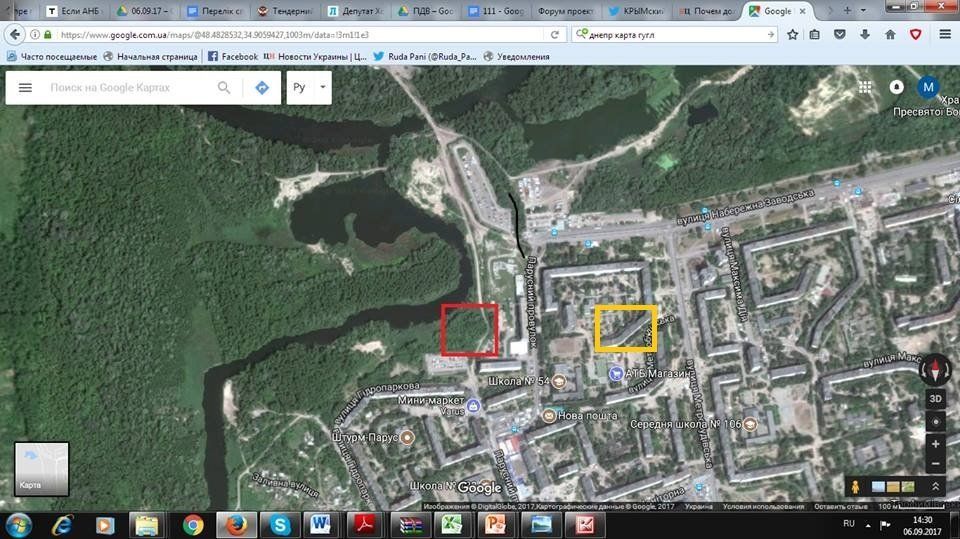Screen dimensions: 960x539
Task: Show hidden system tray icons
Action: point(870,523)
